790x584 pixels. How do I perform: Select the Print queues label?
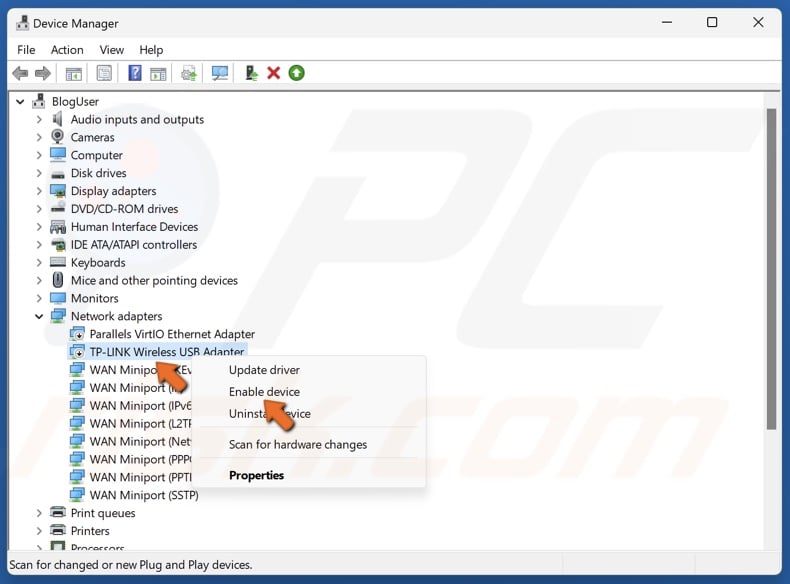coord(103,513)
